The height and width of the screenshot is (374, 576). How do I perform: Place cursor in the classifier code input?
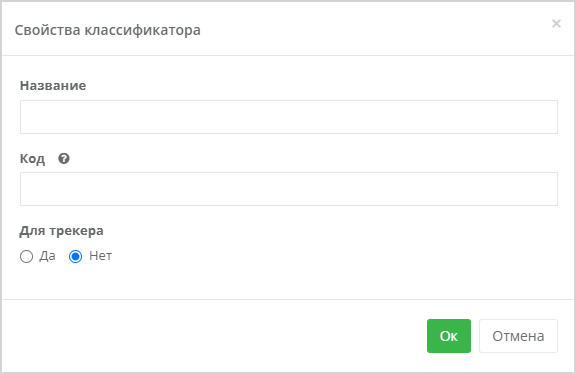click(x=289, y=189)
